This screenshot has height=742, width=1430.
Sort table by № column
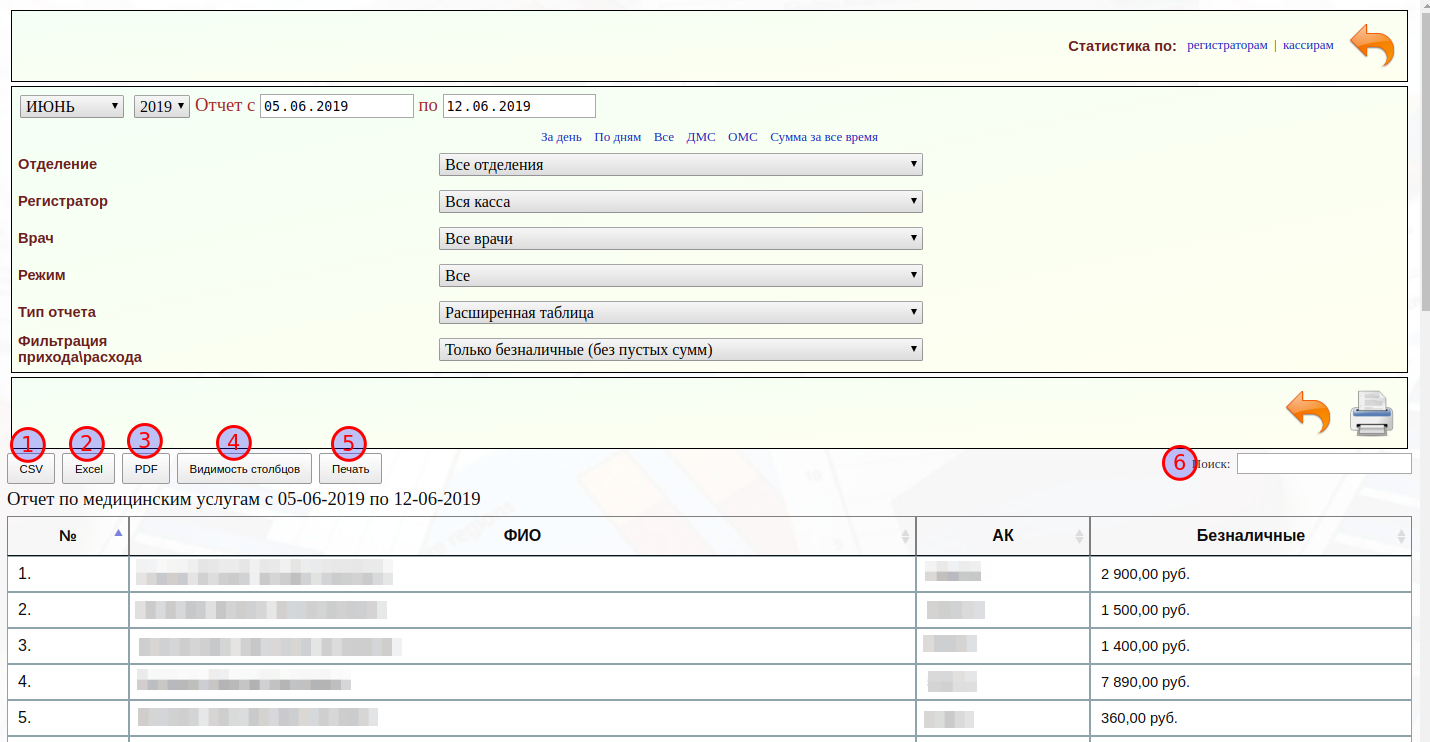(x=68, y=535)
